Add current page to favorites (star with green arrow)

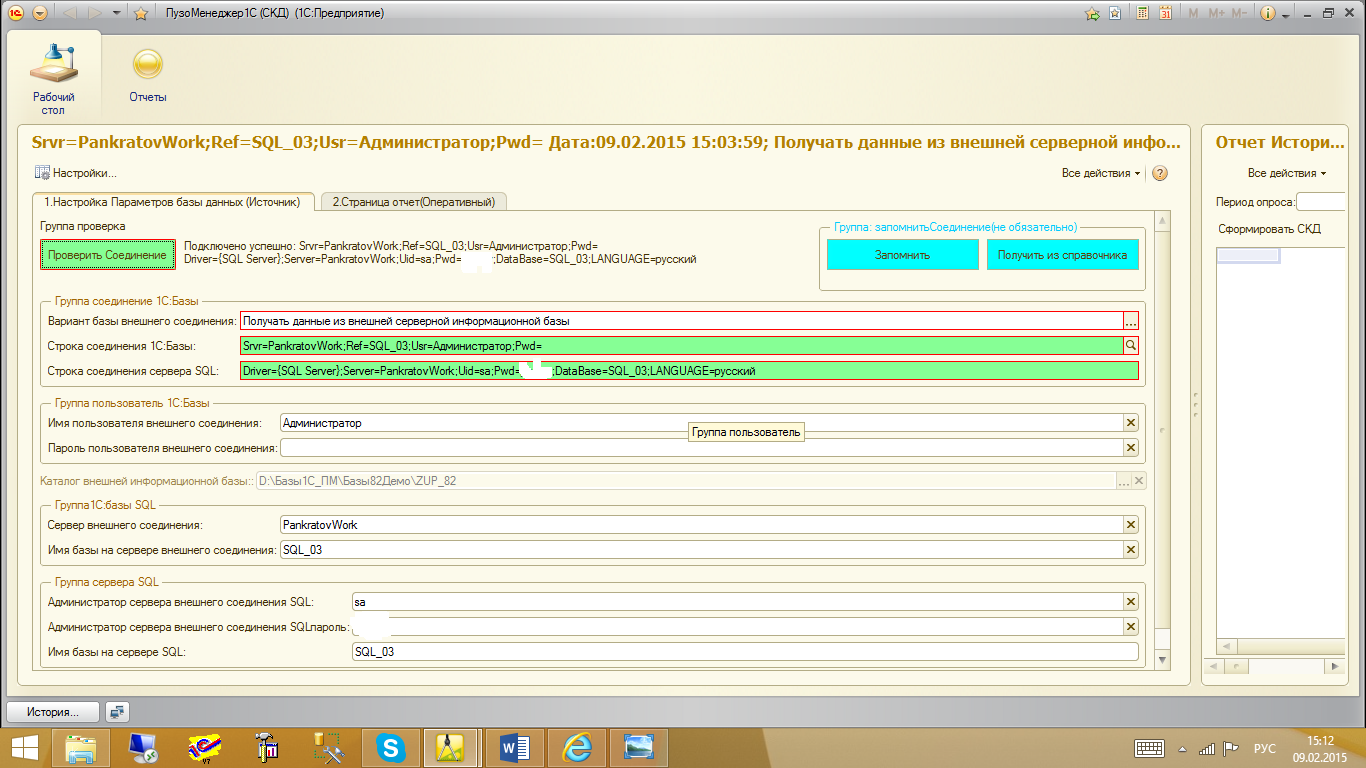pyautogui.click(x=1093, y=14)
